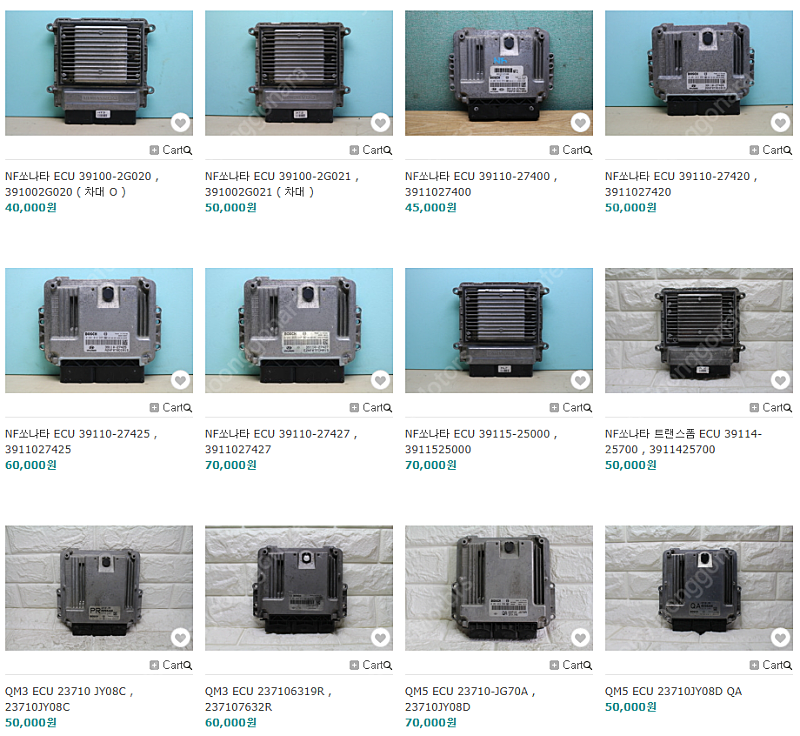The image size is (800, 736).
Task: Click 70,000원 price of QM5 23710-JG70A
Action: tap(431, 723)
